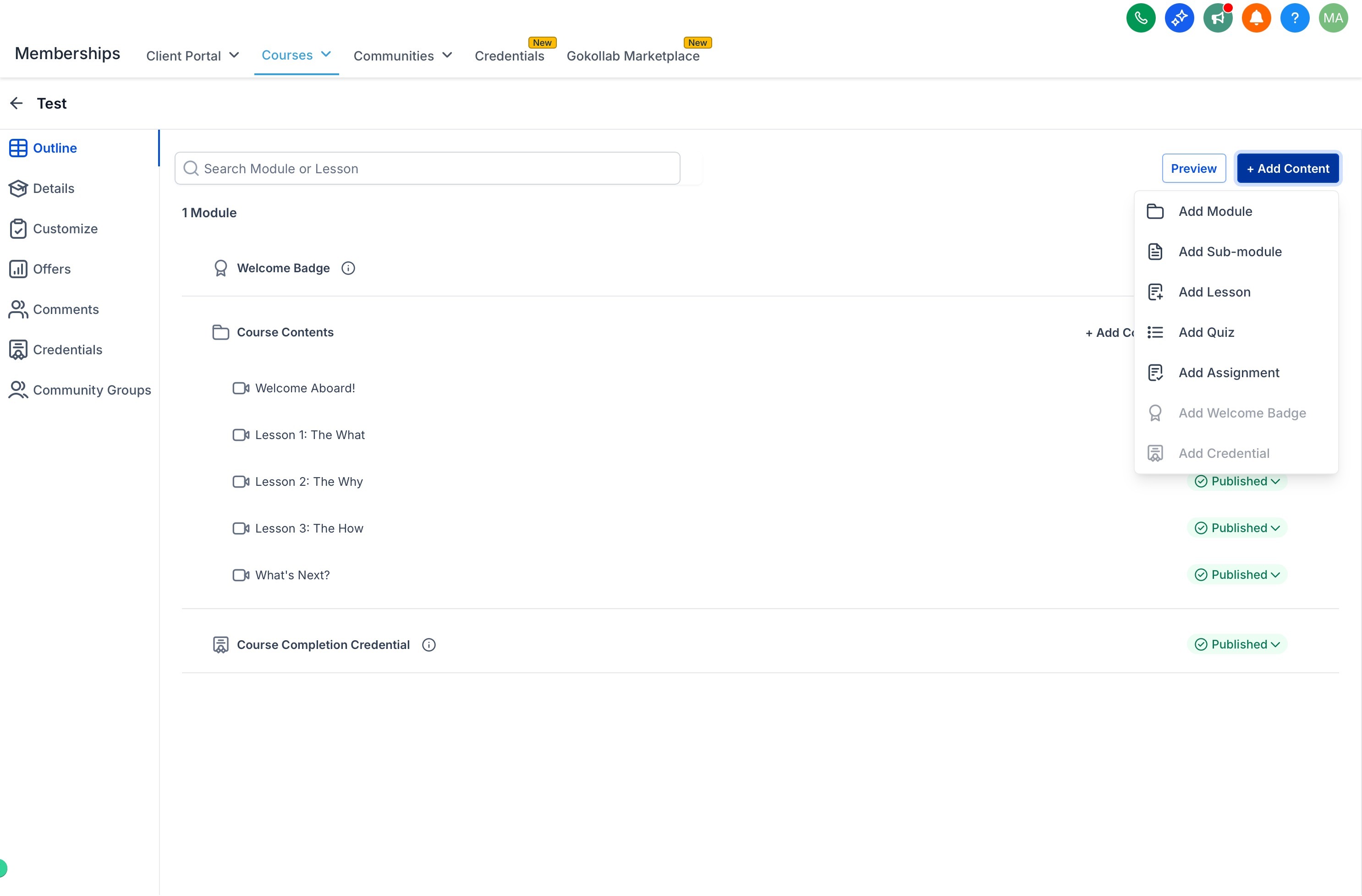Click the Add Module folder icon
The height and width of the screenshot is (896, 1362).
pos(1155,212)
